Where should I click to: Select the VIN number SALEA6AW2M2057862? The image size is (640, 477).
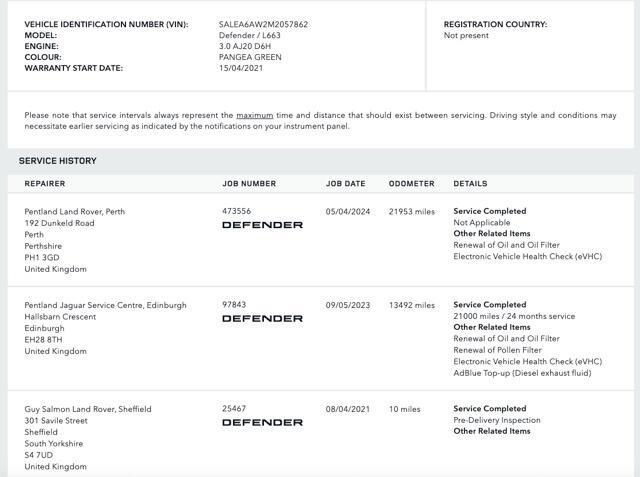pos(263,24)
